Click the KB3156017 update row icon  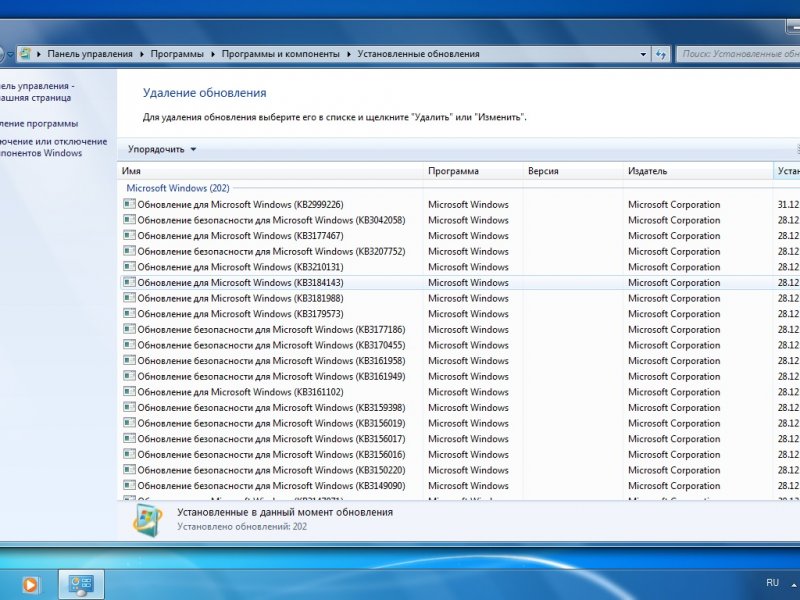click(130, 438)
